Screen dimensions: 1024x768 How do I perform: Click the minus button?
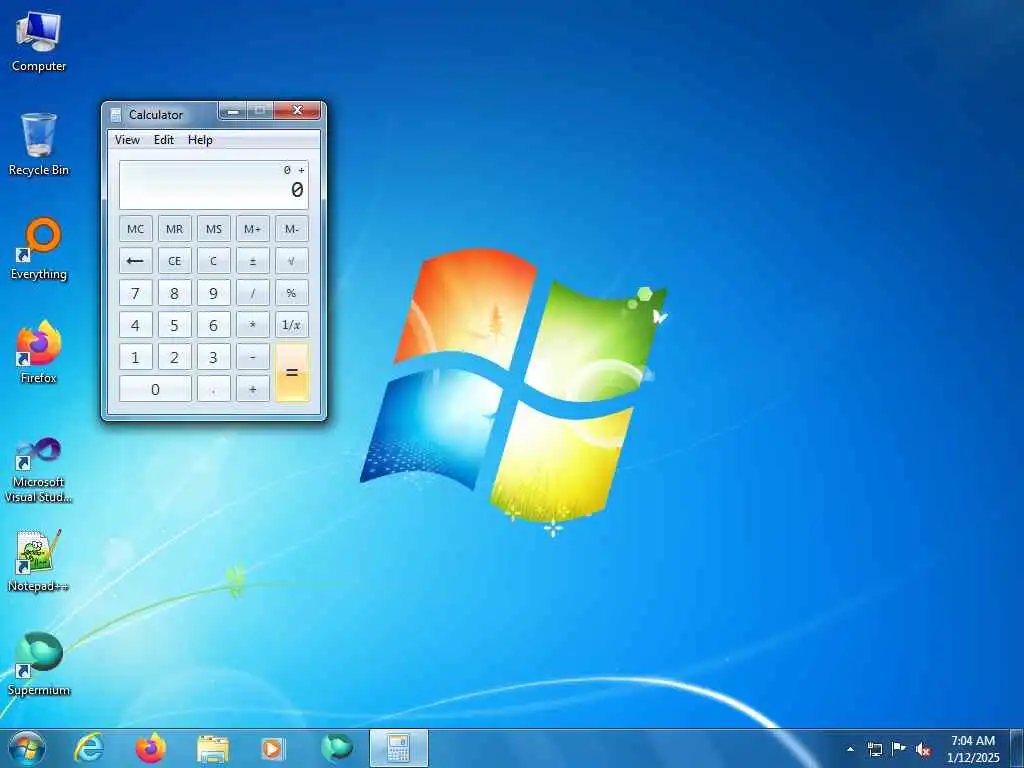(x=253, y=357)
